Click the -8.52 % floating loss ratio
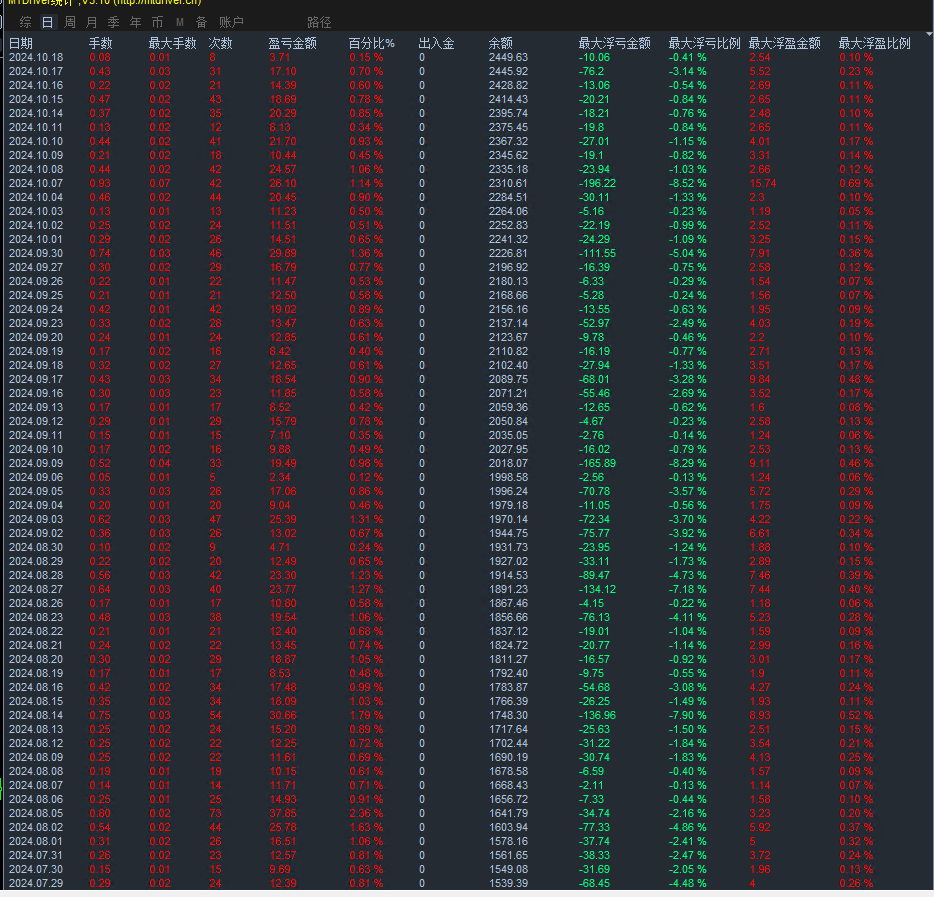The height and width of the screenshot is (897, 934). [x=687, y=183]
